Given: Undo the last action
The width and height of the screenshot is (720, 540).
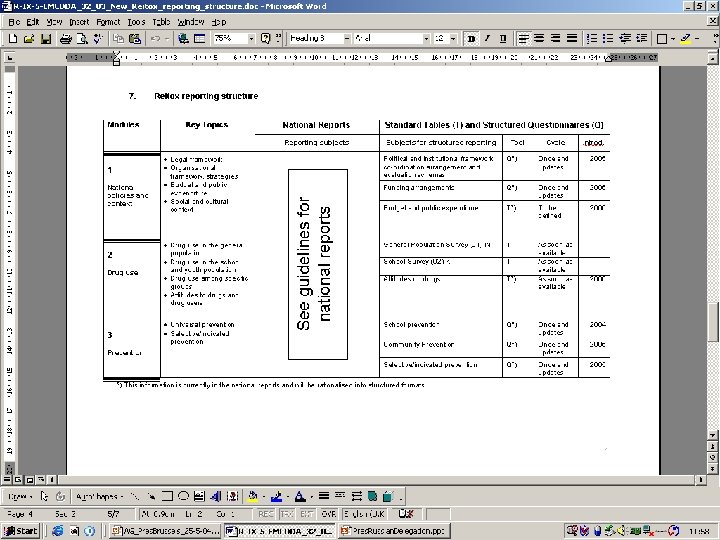Looking at the screenshot, I should 156,39.
